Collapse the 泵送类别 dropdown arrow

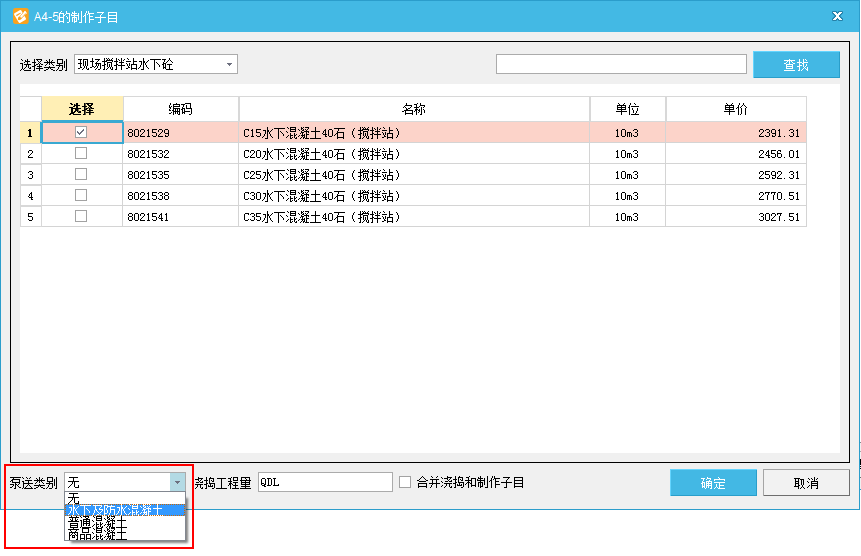click(x=177, y=482)
